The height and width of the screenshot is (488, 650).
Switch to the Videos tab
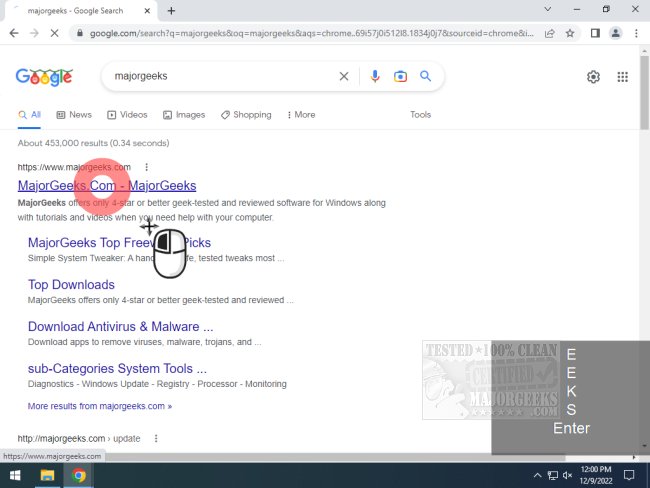(x=127, y=115)
